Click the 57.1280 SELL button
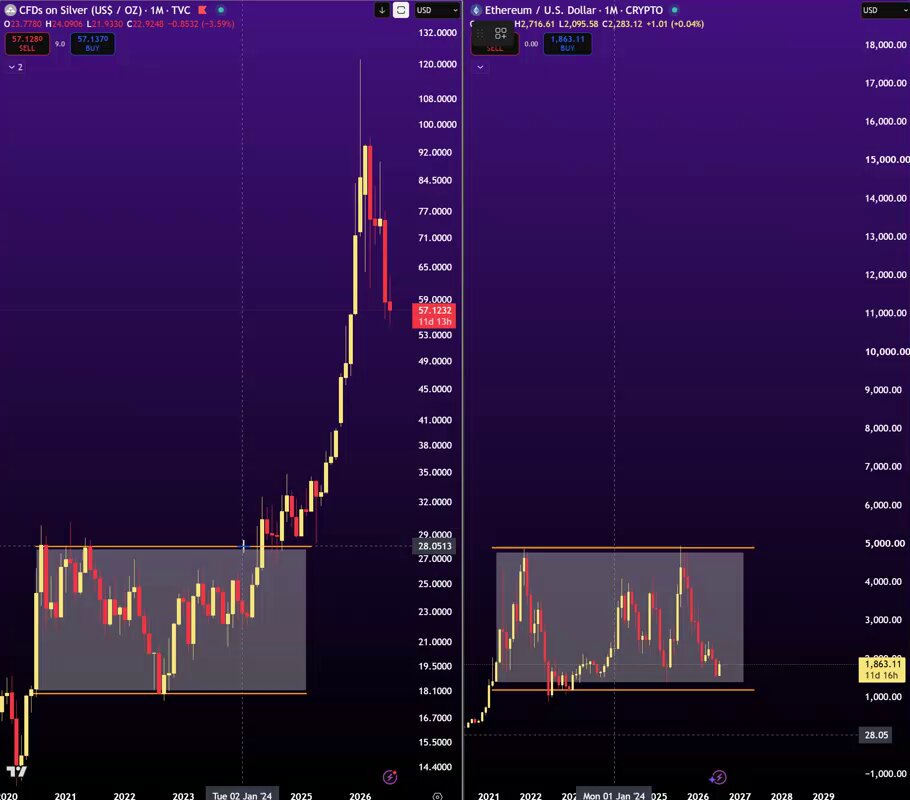The image size is (910, 800). click(x=27, y=44)
